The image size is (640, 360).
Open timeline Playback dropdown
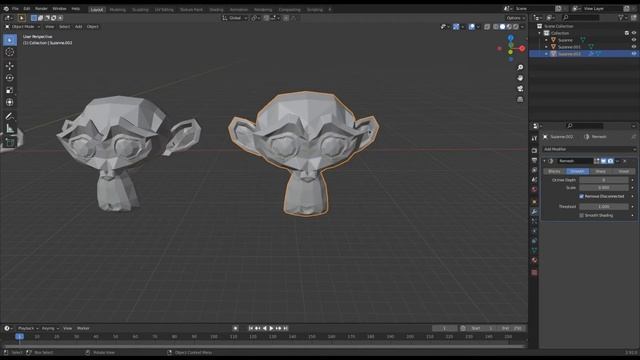click(x=28, y=329)
